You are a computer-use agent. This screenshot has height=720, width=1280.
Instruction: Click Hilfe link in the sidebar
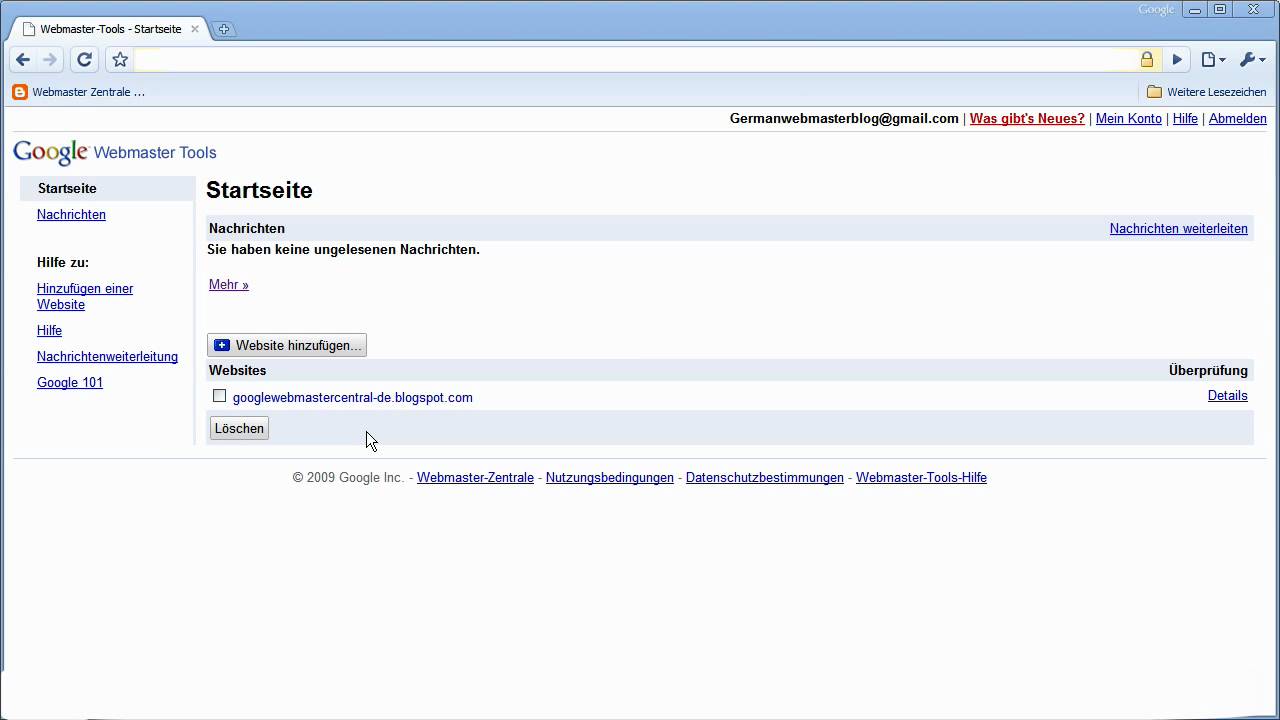coord(49,330)
